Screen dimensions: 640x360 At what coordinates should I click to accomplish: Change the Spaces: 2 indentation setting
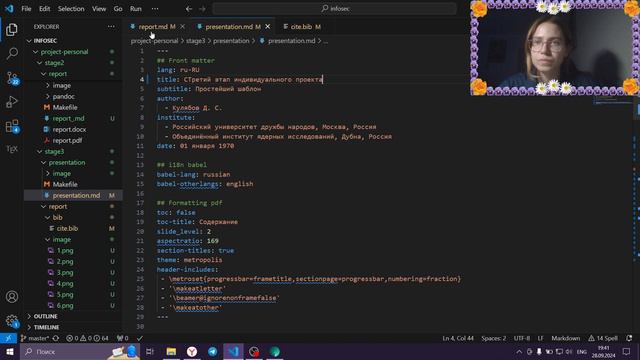(493, 338)
